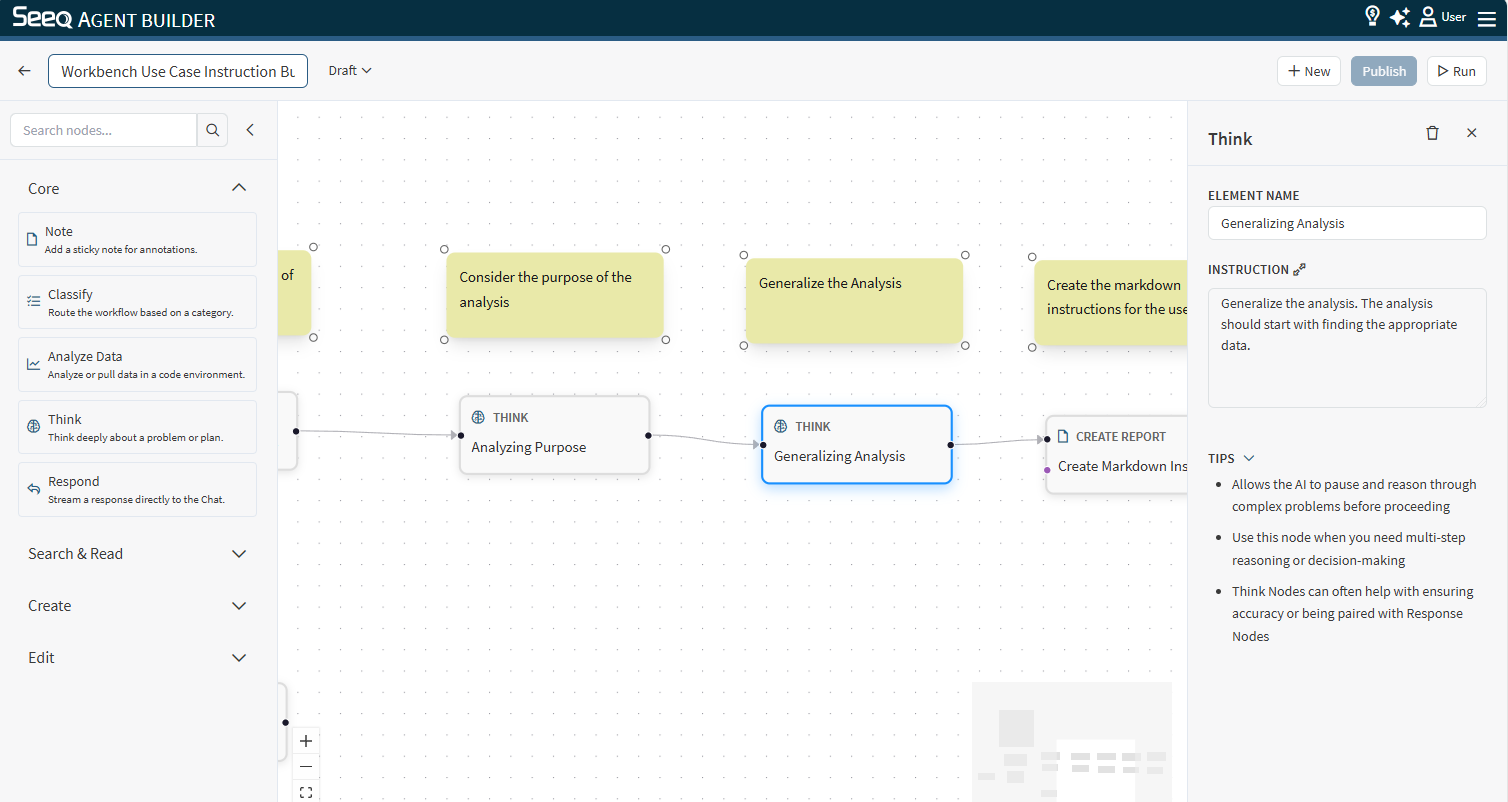1508x802 pixels.
Task: Collapse the Core section
Action: point(239,188)
